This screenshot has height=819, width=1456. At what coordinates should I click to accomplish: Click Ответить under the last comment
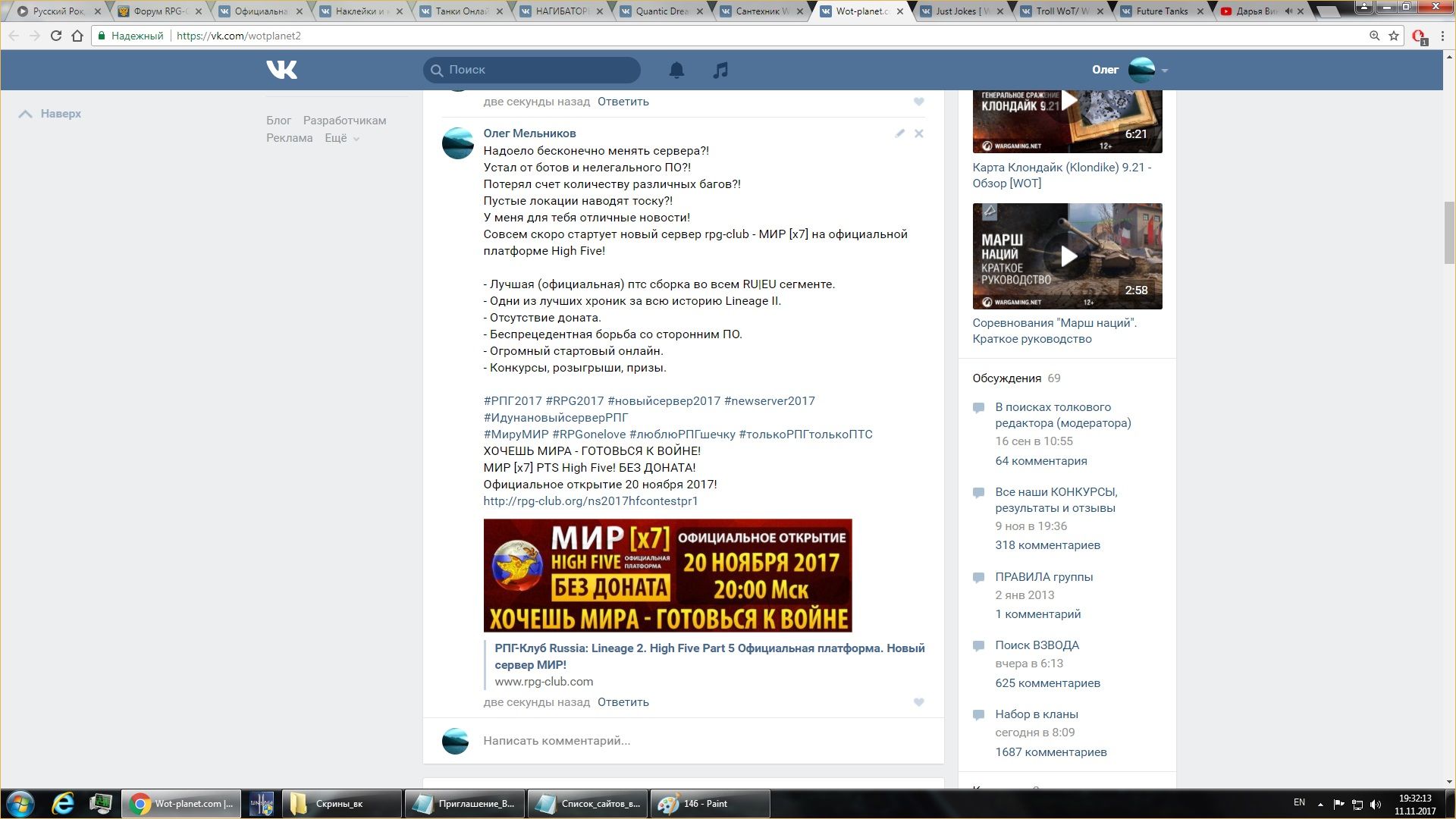(x=623, y=702)
